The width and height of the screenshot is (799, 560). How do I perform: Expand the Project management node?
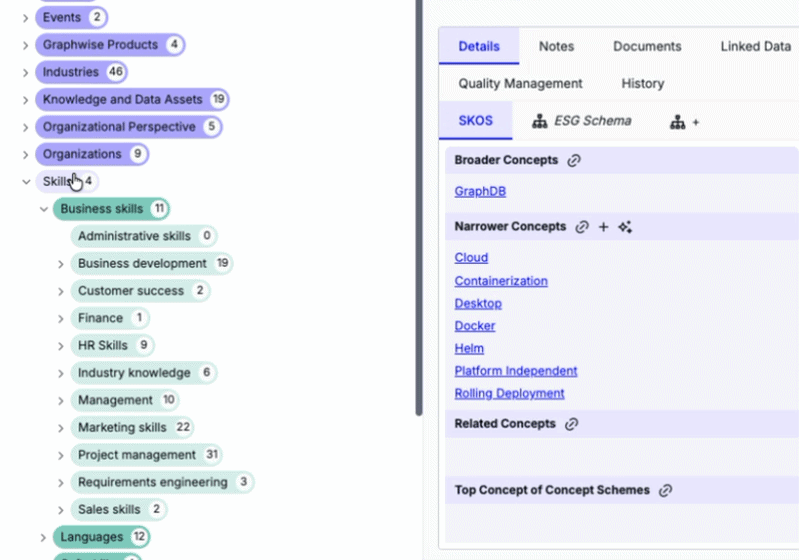click(x=61, y=456)
